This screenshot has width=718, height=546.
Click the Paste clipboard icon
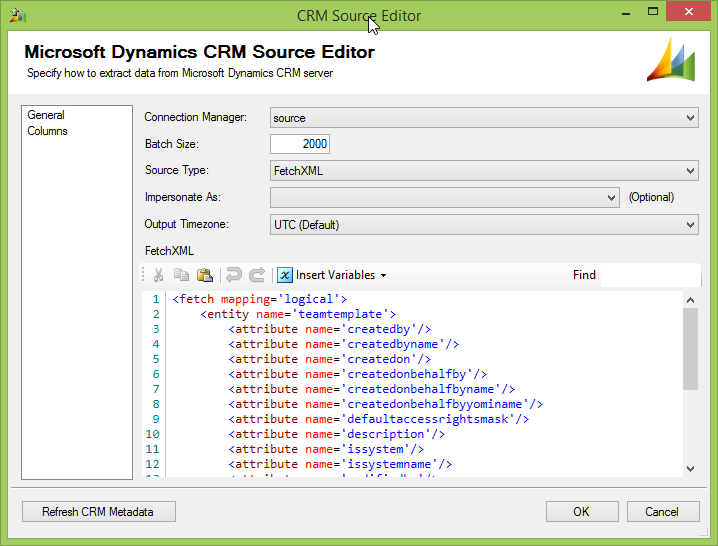[x=205, y=275]
